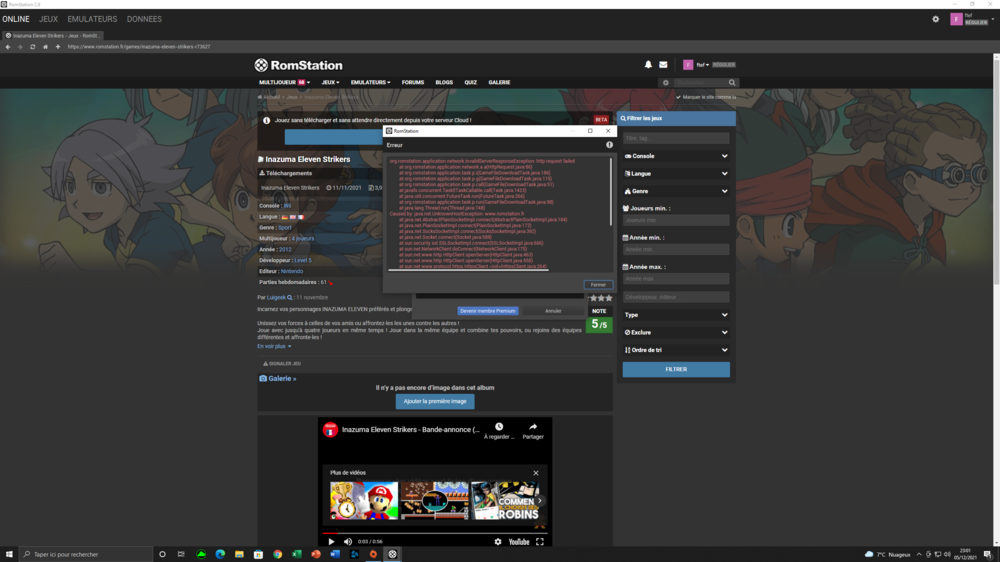
Task: Open the MULTIJOUEUR nav dropdown
Action: 284,82
